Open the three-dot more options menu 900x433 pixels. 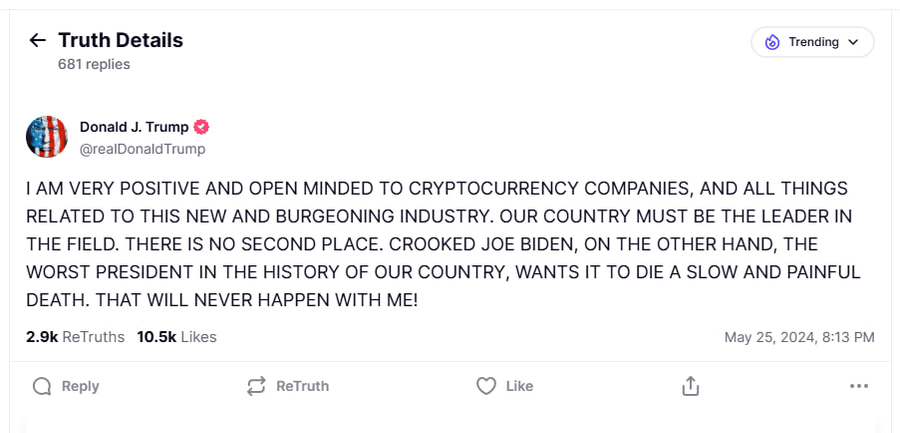pyautogui.click(x=858, y=386)
